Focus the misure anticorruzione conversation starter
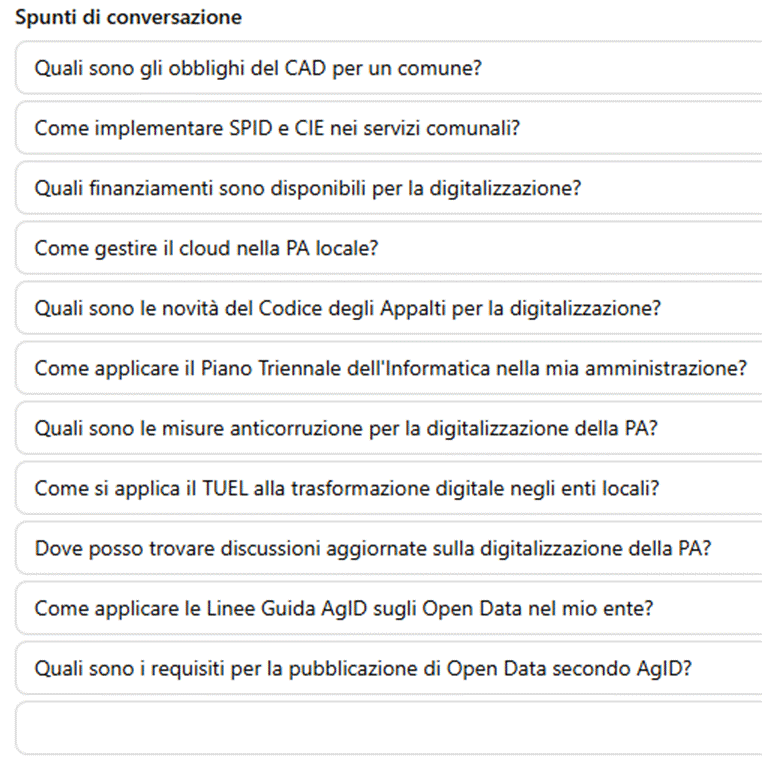The height and width of the screenshot is (767, 762). coord(389,429)
